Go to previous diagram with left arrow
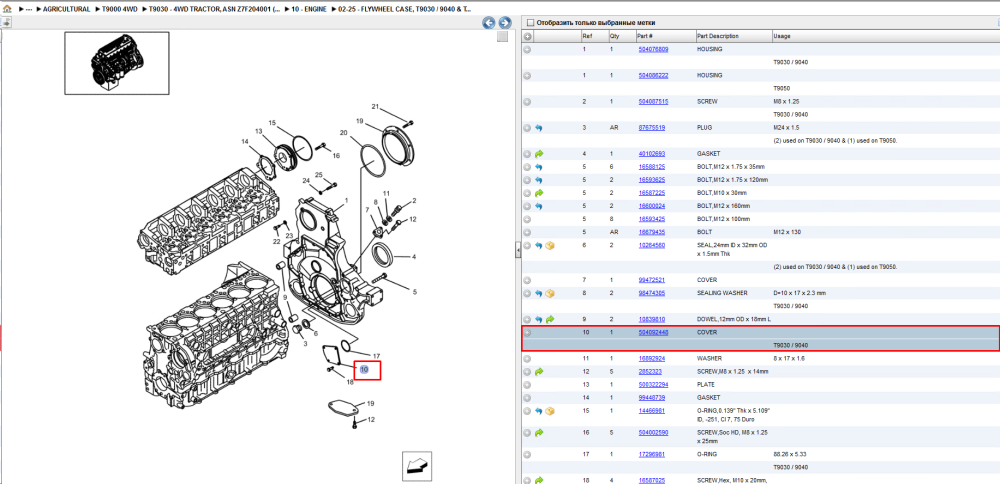The image size is (1000, 484). (x=489, y=23)
